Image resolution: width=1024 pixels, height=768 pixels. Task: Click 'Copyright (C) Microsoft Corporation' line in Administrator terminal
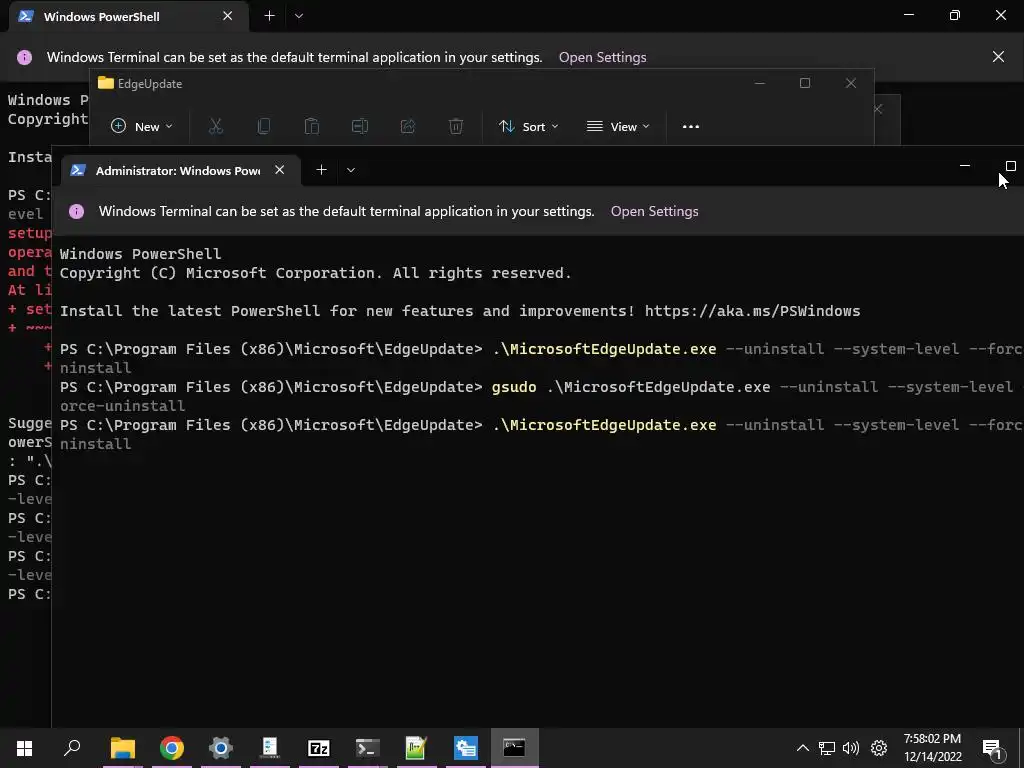pos(316,273)
